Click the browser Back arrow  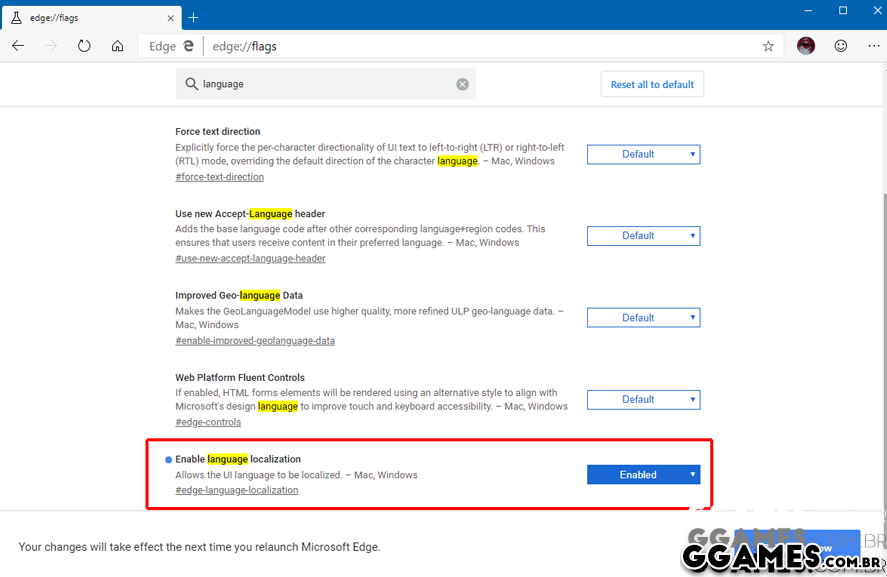18,46
